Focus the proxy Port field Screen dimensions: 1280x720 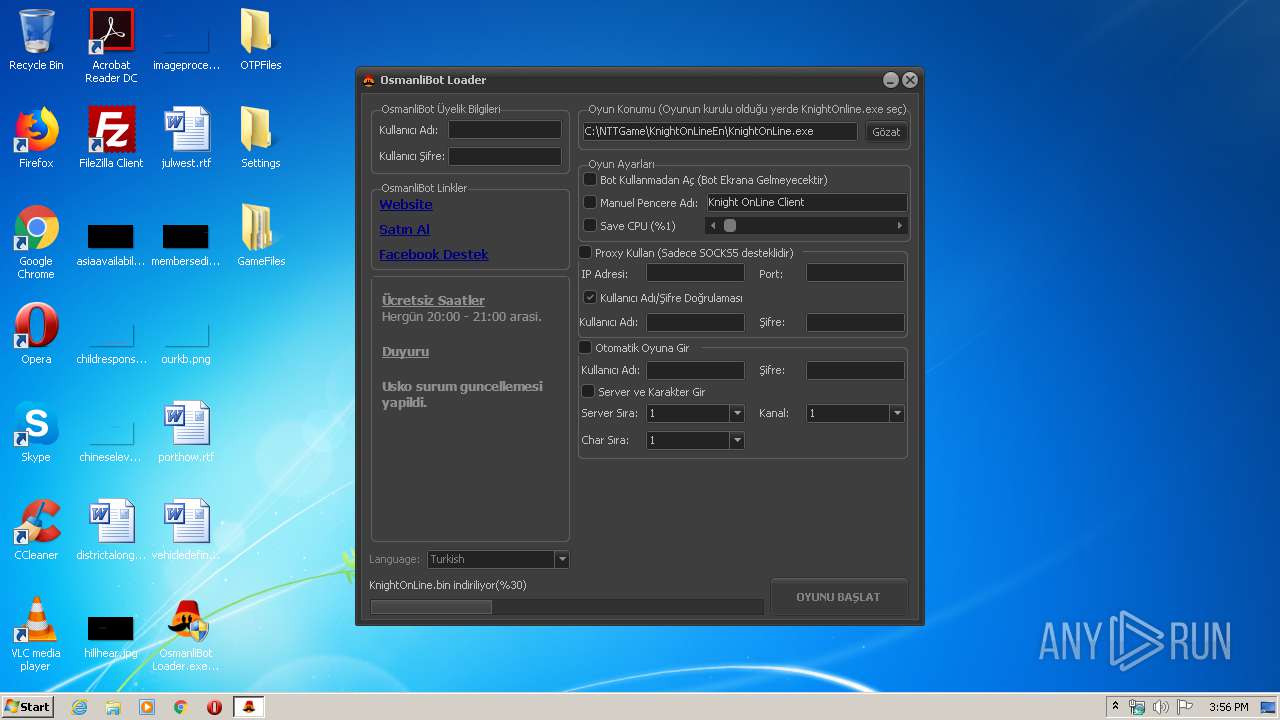click(x=855, y=273)
